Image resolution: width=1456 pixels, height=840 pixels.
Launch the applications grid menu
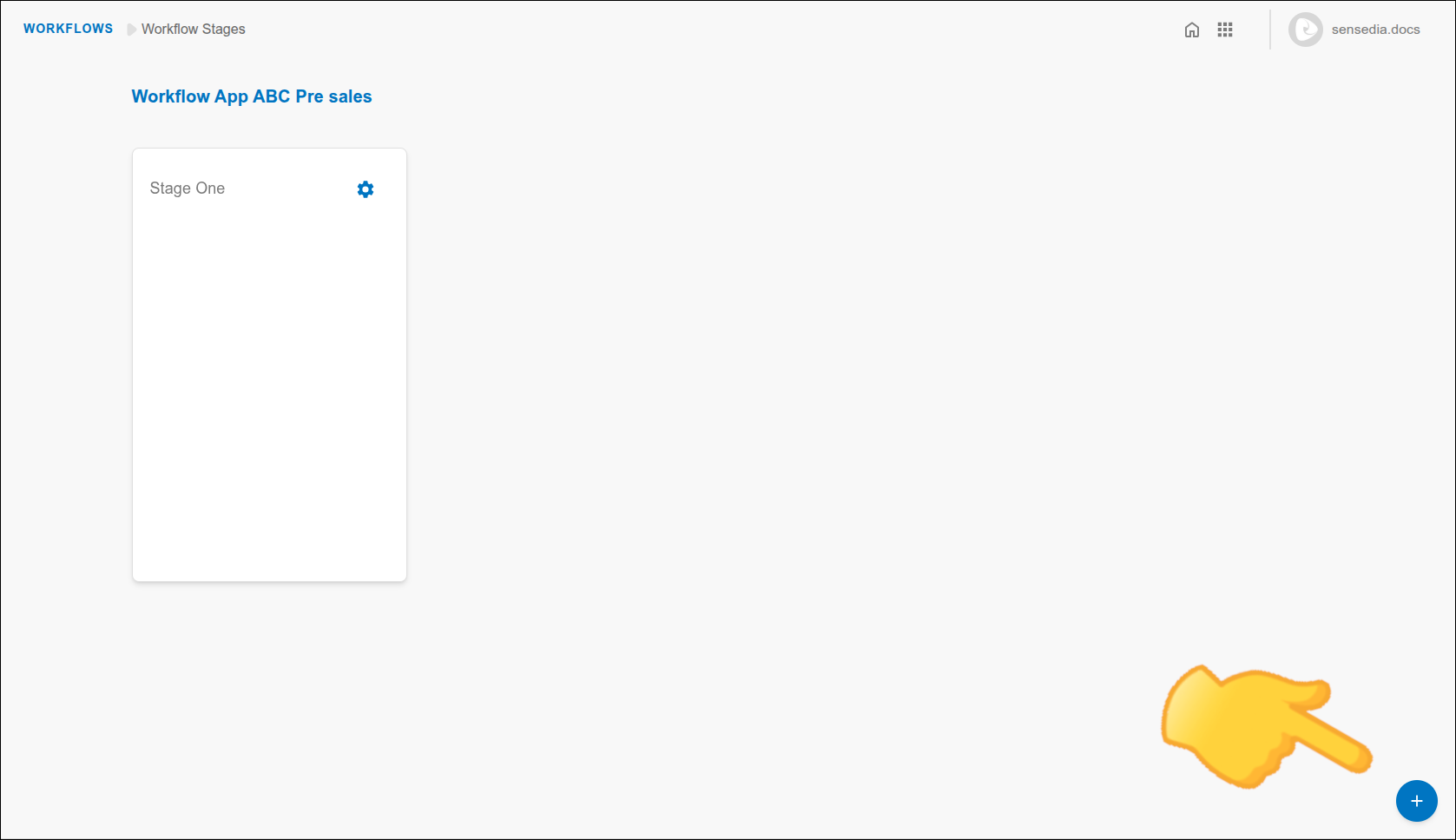pyautogui.click(x=1226, y=29)
